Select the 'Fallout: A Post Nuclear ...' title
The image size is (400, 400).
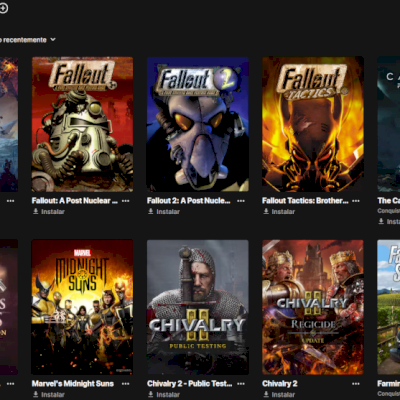coord(75,201)
